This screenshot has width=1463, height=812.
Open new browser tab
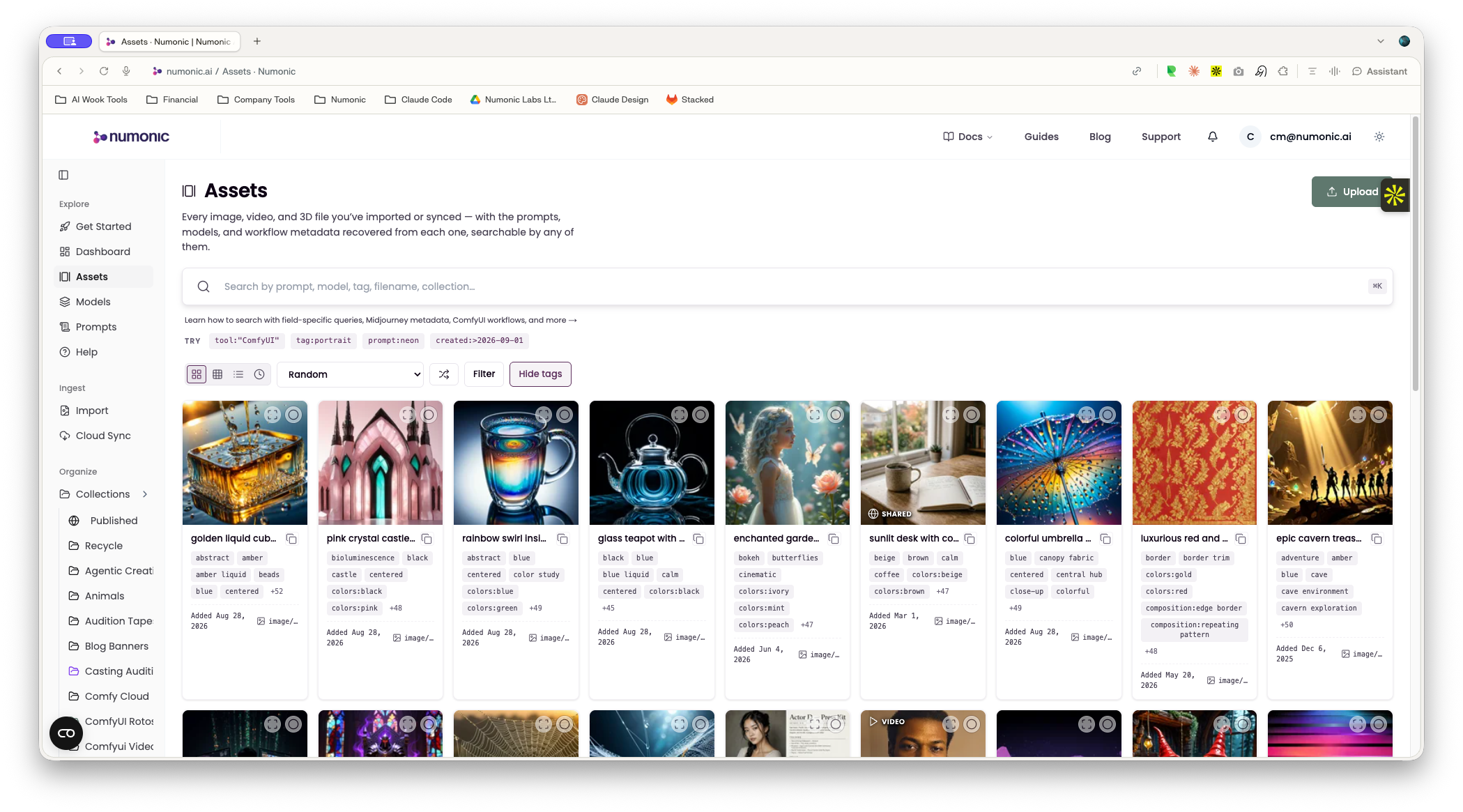[x=257, y=41]
